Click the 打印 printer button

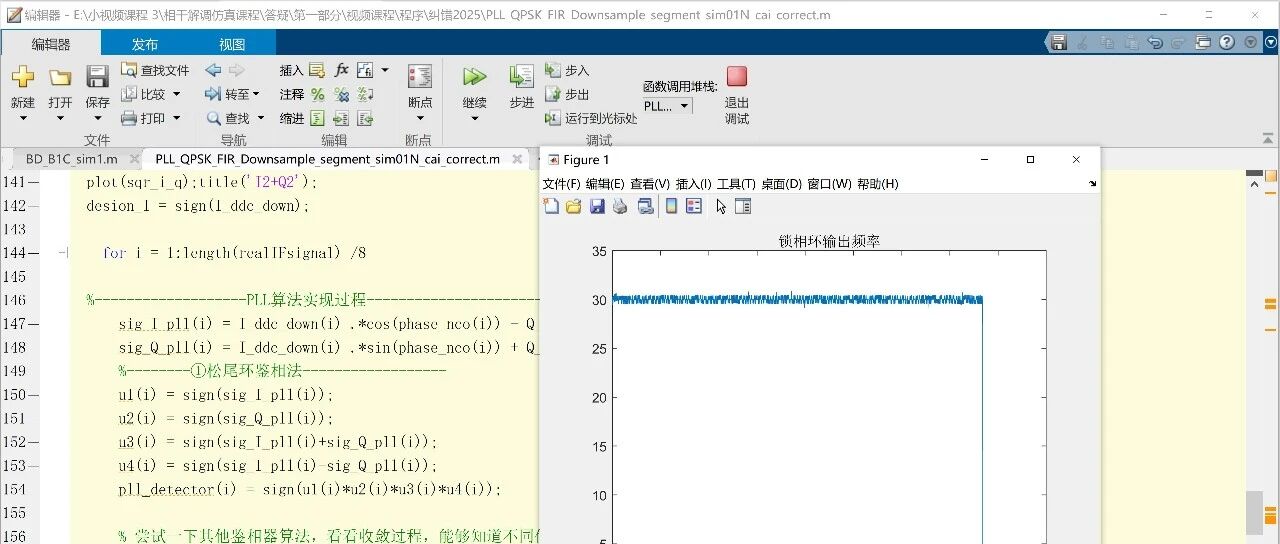click(150, 118)
